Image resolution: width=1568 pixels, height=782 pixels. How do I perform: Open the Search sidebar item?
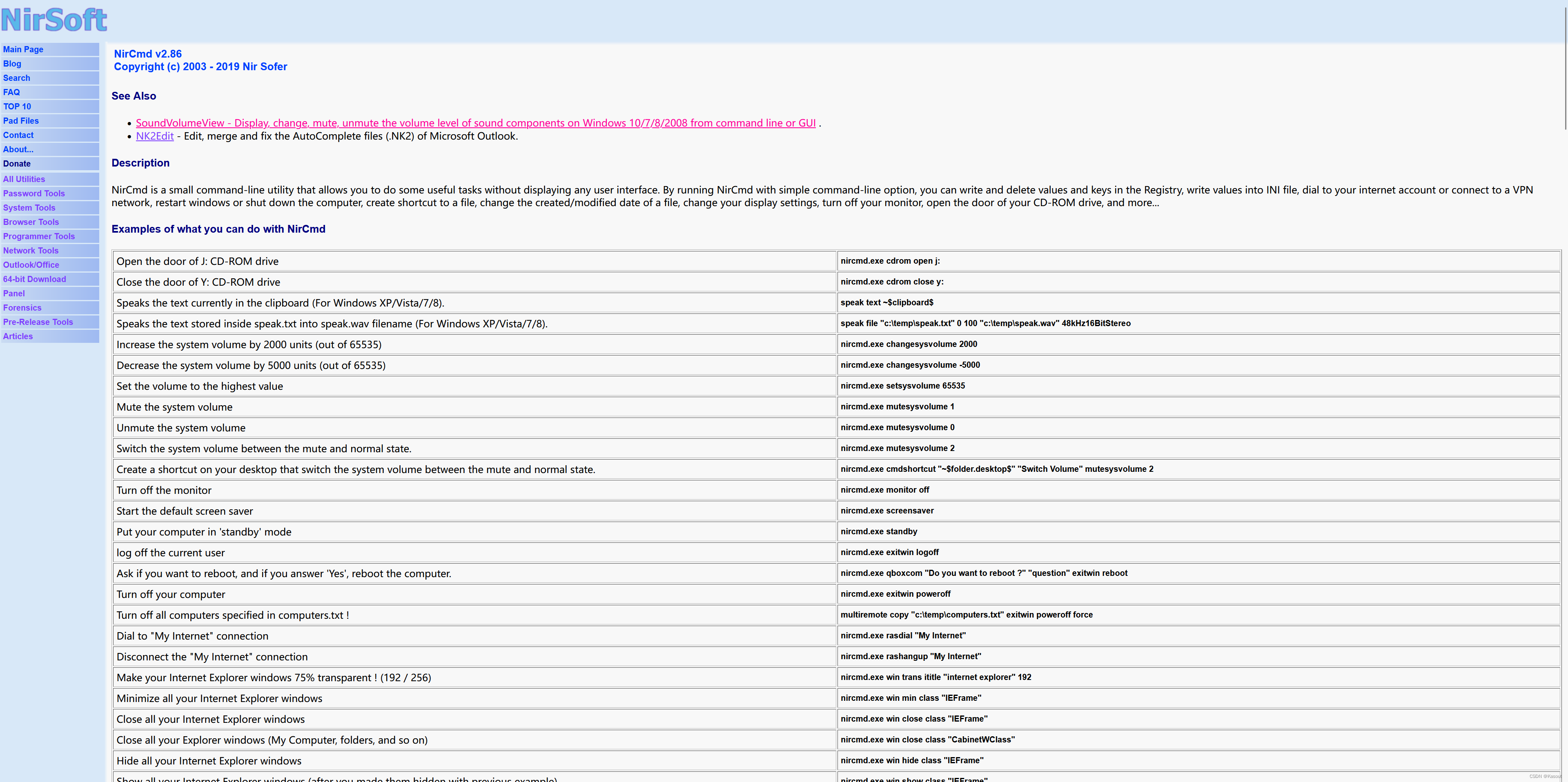(x=16, y=78)
